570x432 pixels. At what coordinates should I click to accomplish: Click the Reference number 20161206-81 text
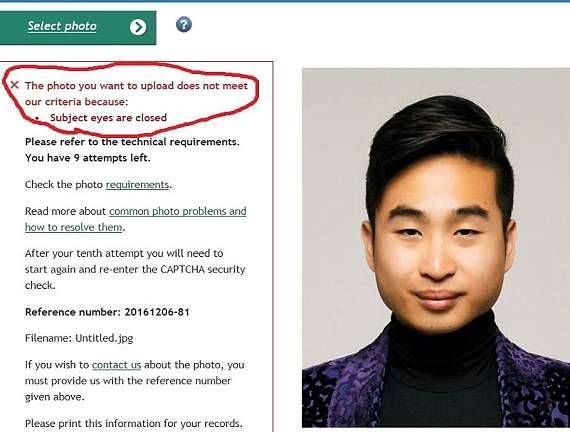point(107,312)
